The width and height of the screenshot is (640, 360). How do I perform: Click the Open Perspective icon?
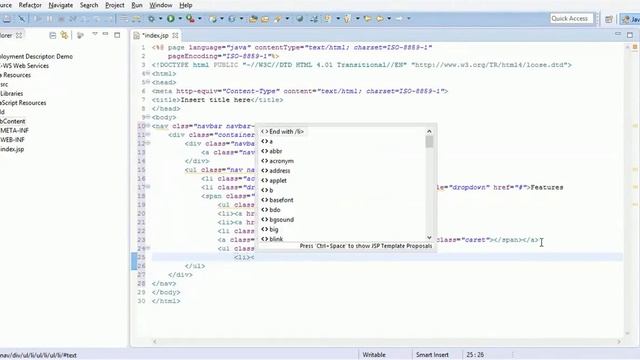tap(609, 19)
